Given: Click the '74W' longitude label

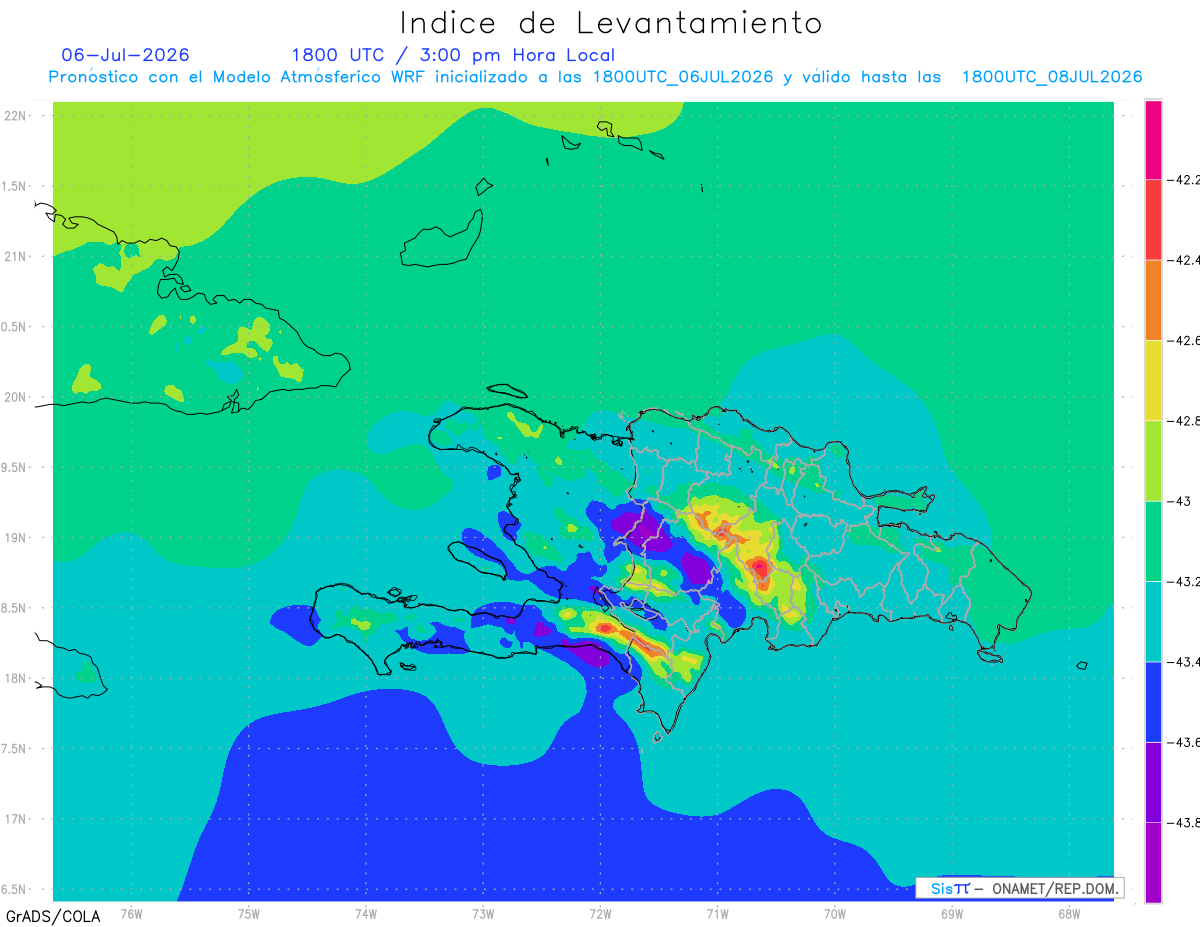Looking at the screenshot, I should [366, 914].
